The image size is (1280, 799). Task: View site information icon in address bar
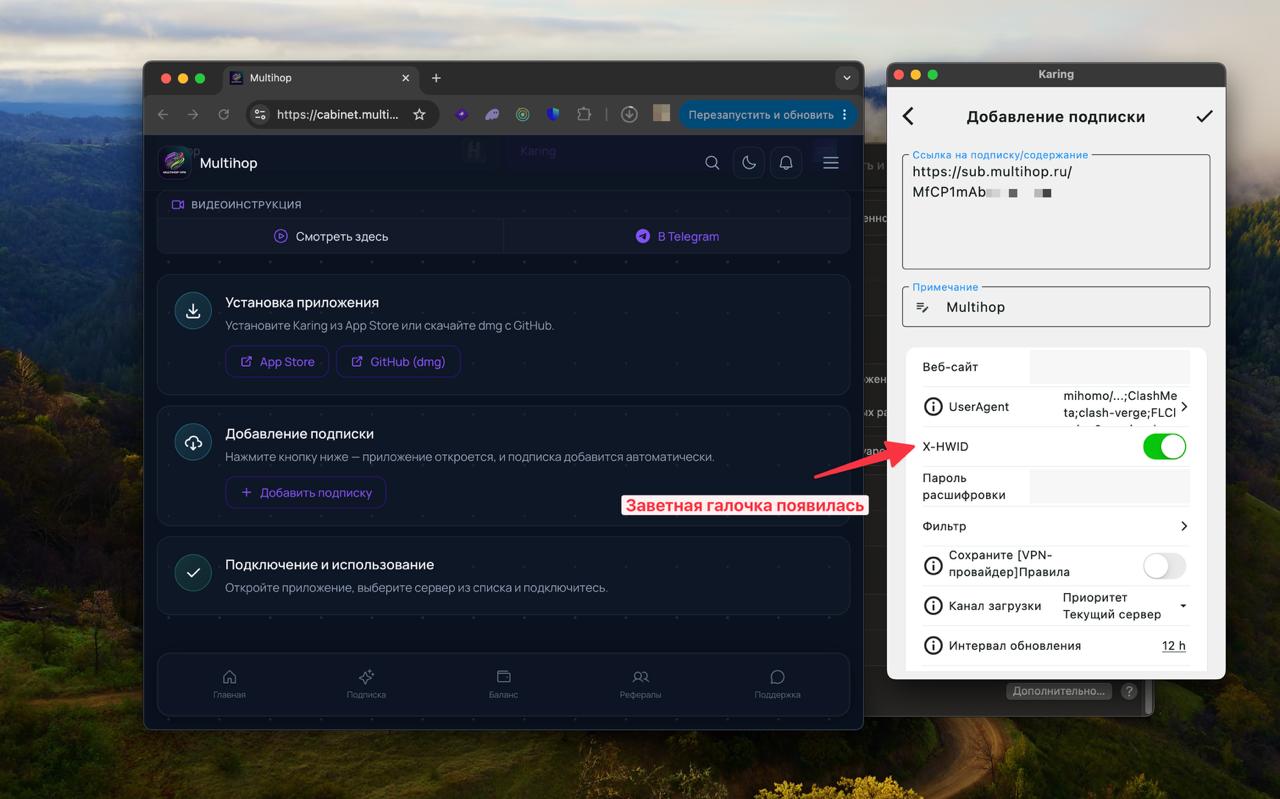260,115
